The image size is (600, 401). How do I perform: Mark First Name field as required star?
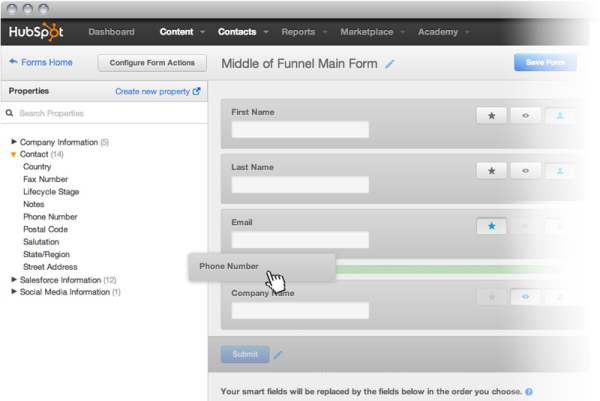coord(491,116)
